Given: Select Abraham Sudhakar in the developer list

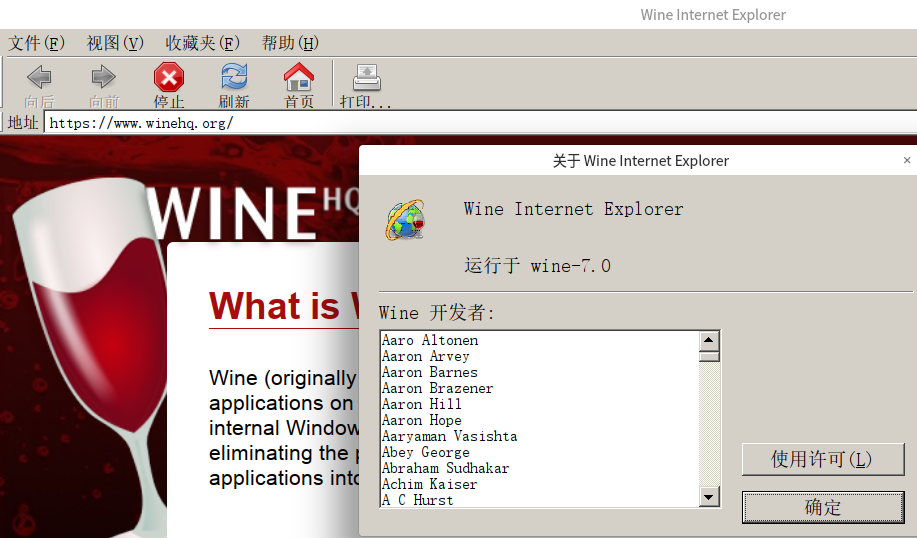Looking at the screenshot, I should coord(446,468).
